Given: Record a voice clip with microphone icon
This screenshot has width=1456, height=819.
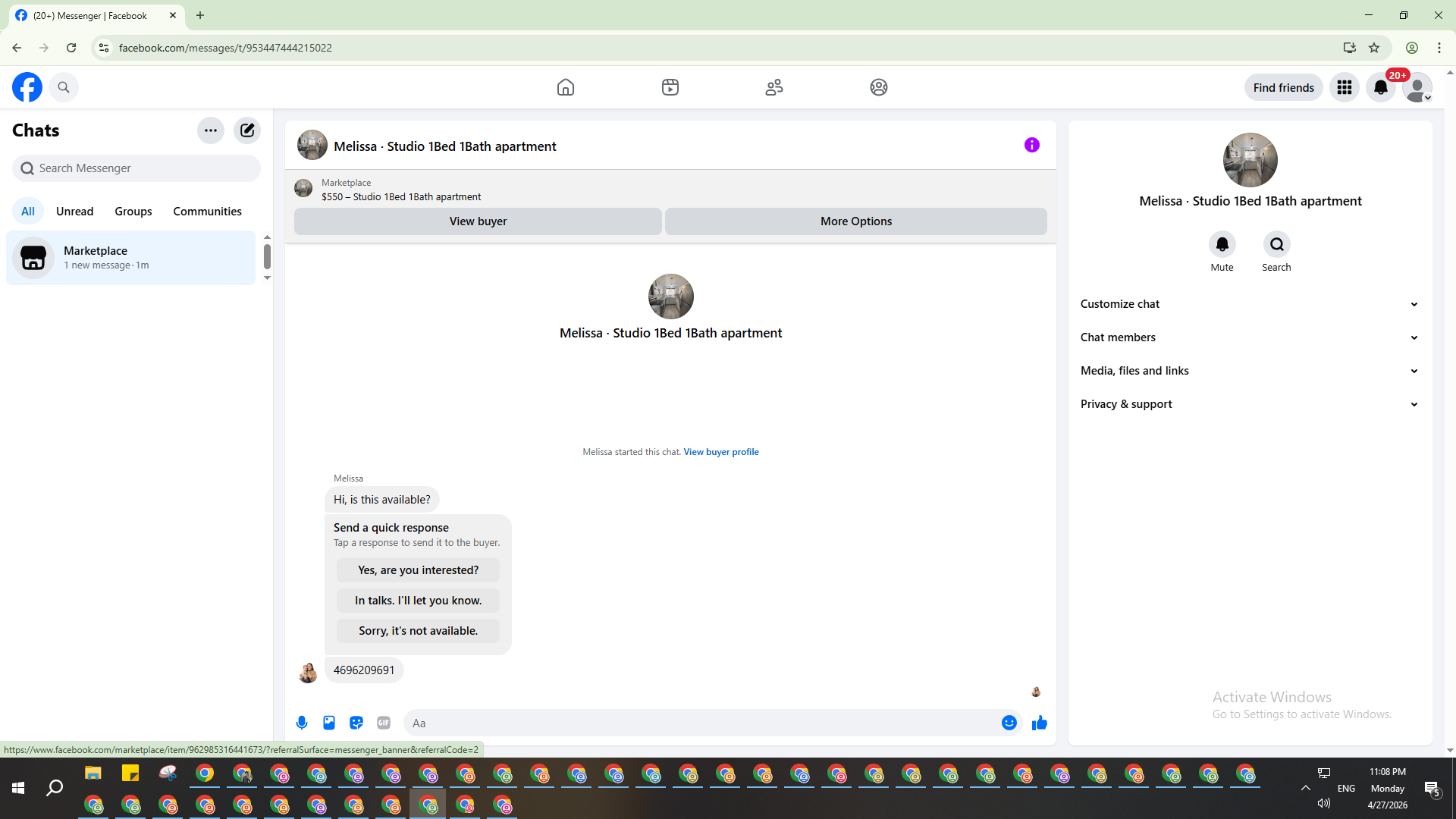Looking at the screenshot, I should pos(302,723).
